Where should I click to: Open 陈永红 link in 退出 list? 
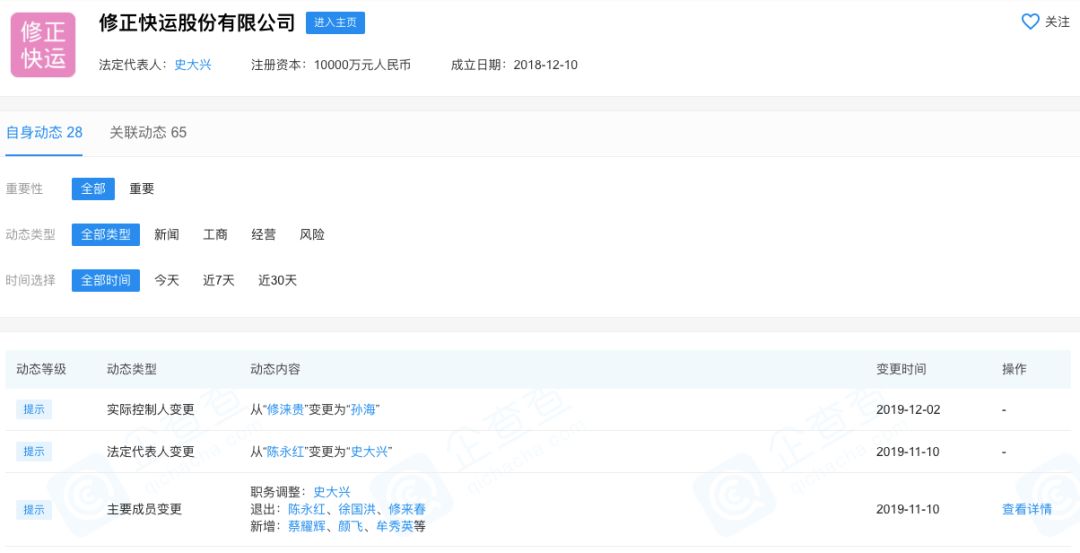tap(306, 510)
